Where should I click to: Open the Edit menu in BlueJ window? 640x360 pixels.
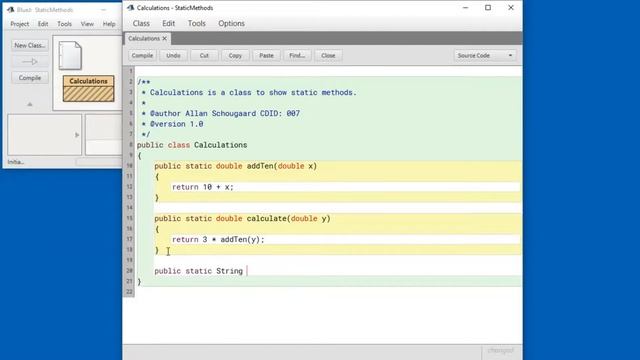pos(43,24)
